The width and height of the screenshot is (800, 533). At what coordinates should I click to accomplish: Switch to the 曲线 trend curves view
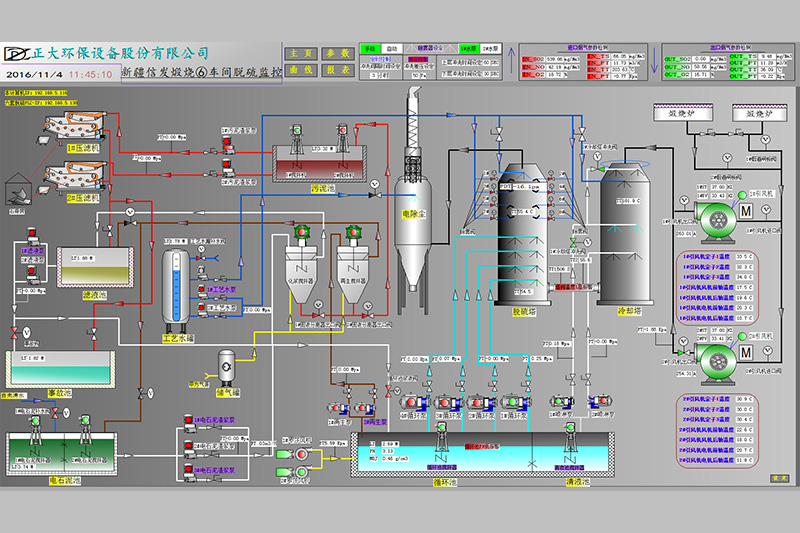tap(299, 71)
